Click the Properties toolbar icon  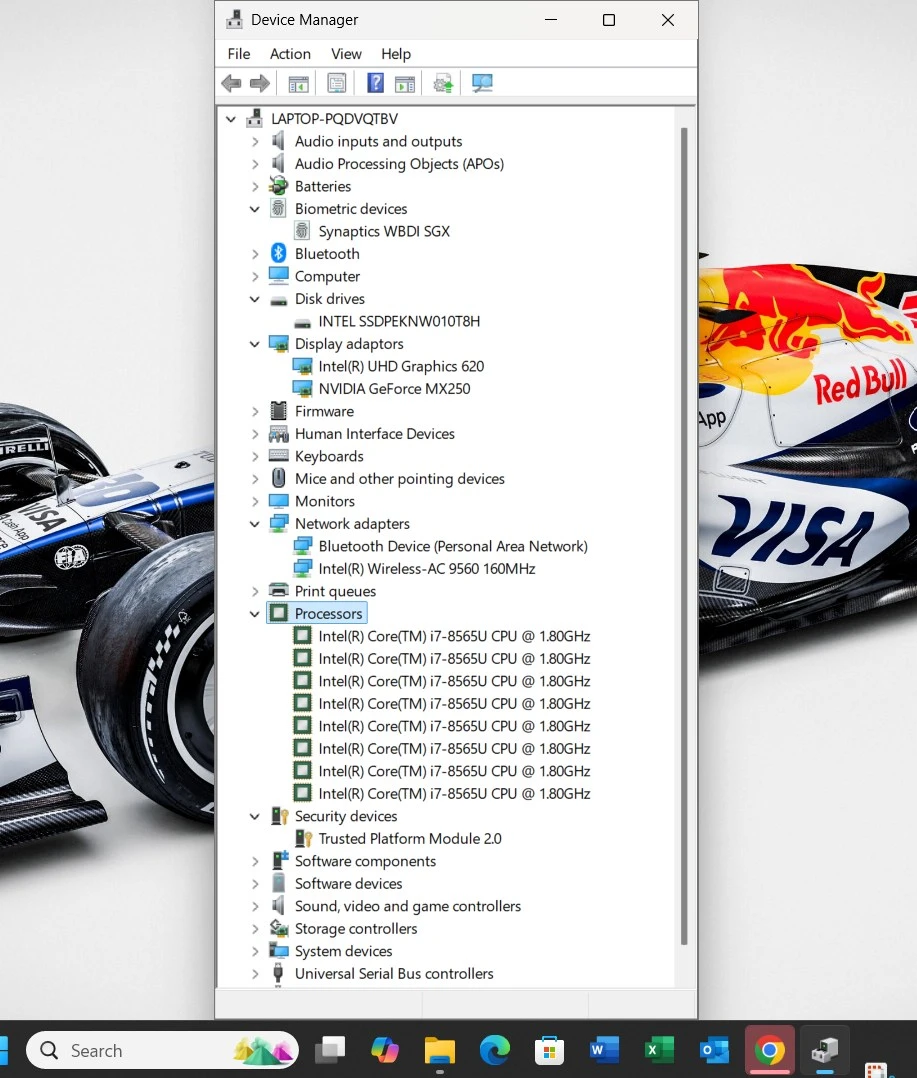coord(337,84)
